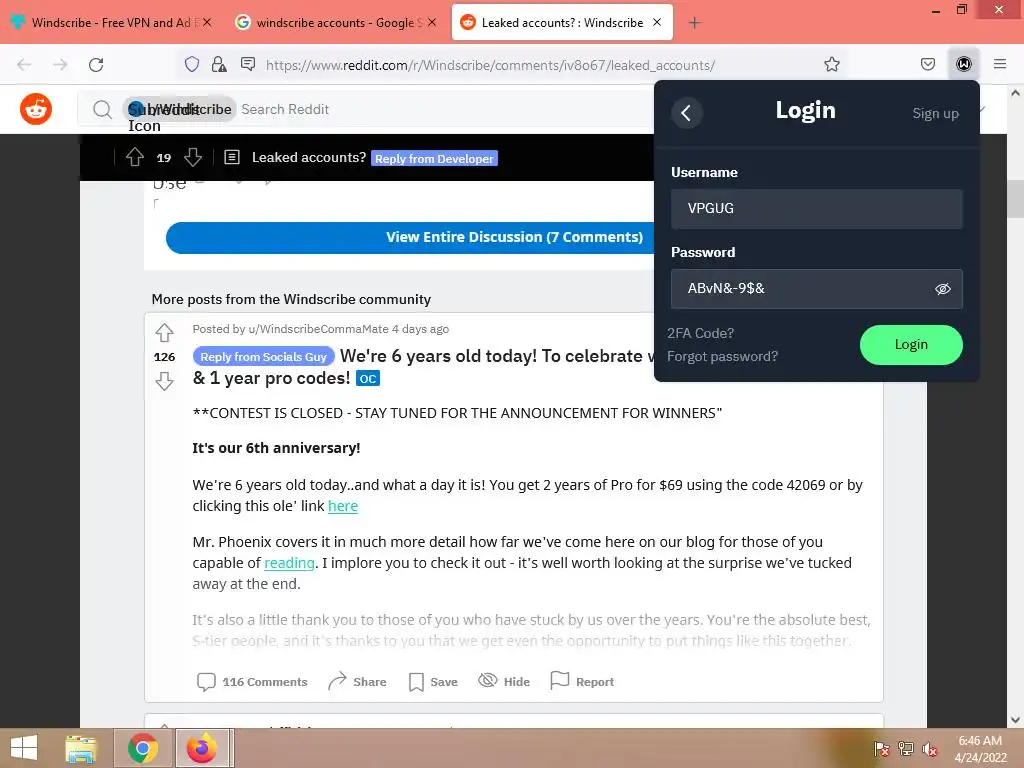Save the anniversary post
The image size is (1024, 768).
[433, 682]
